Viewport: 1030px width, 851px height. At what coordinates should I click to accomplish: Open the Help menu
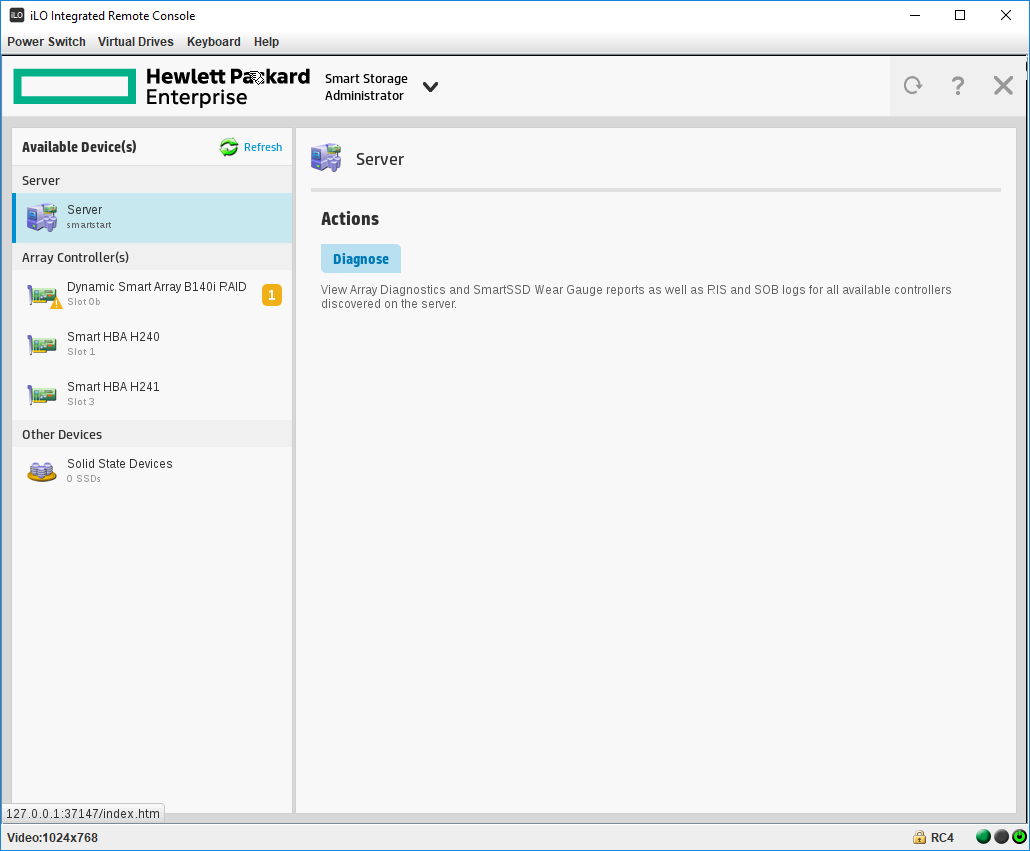(266, 41)
